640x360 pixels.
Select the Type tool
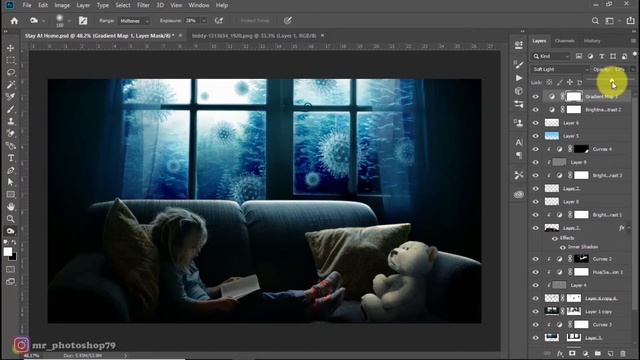11,158
